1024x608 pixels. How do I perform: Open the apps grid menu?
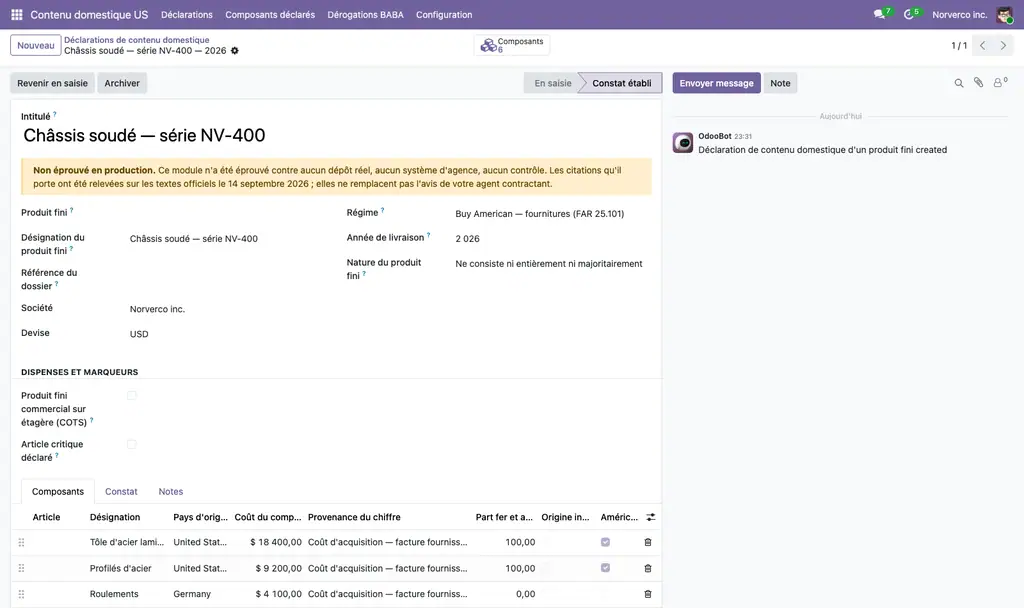17,14
